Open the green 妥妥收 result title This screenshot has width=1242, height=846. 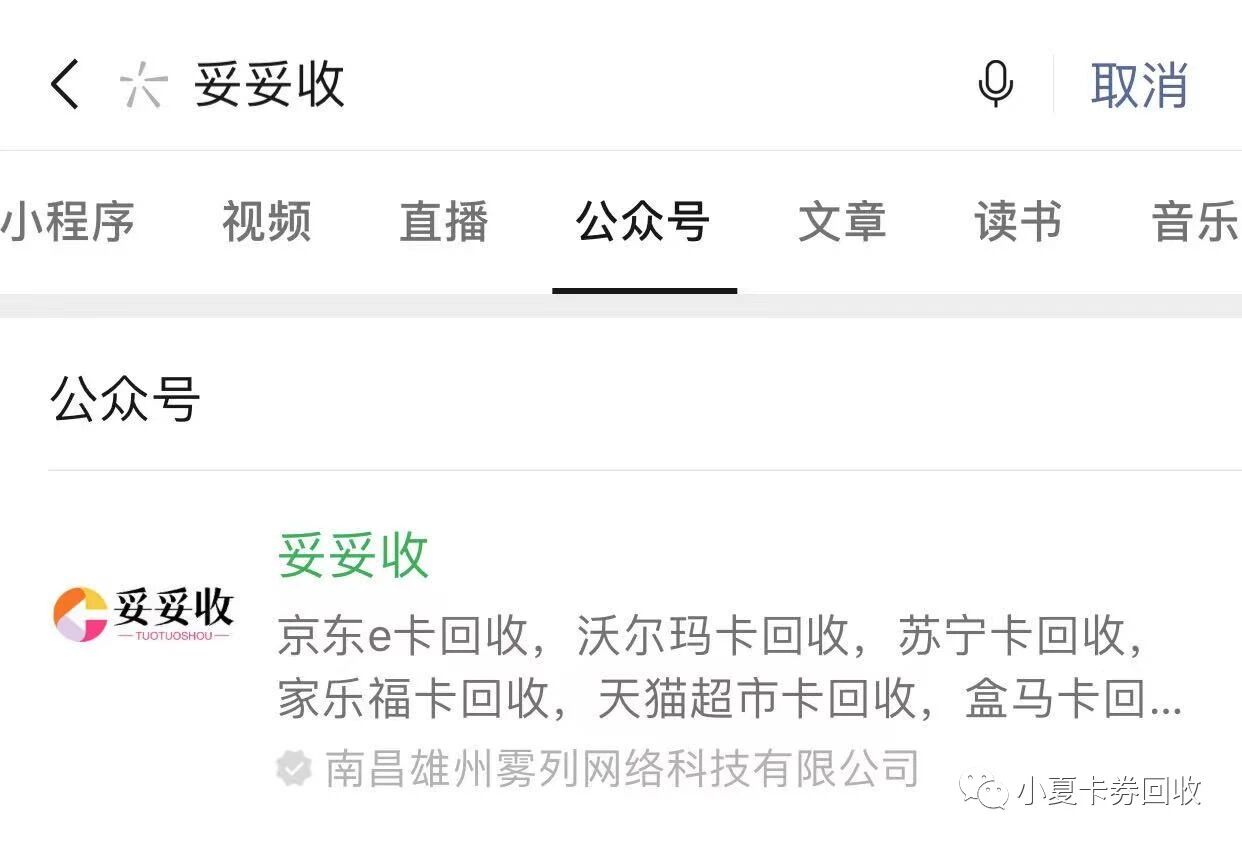coord(353,556)
